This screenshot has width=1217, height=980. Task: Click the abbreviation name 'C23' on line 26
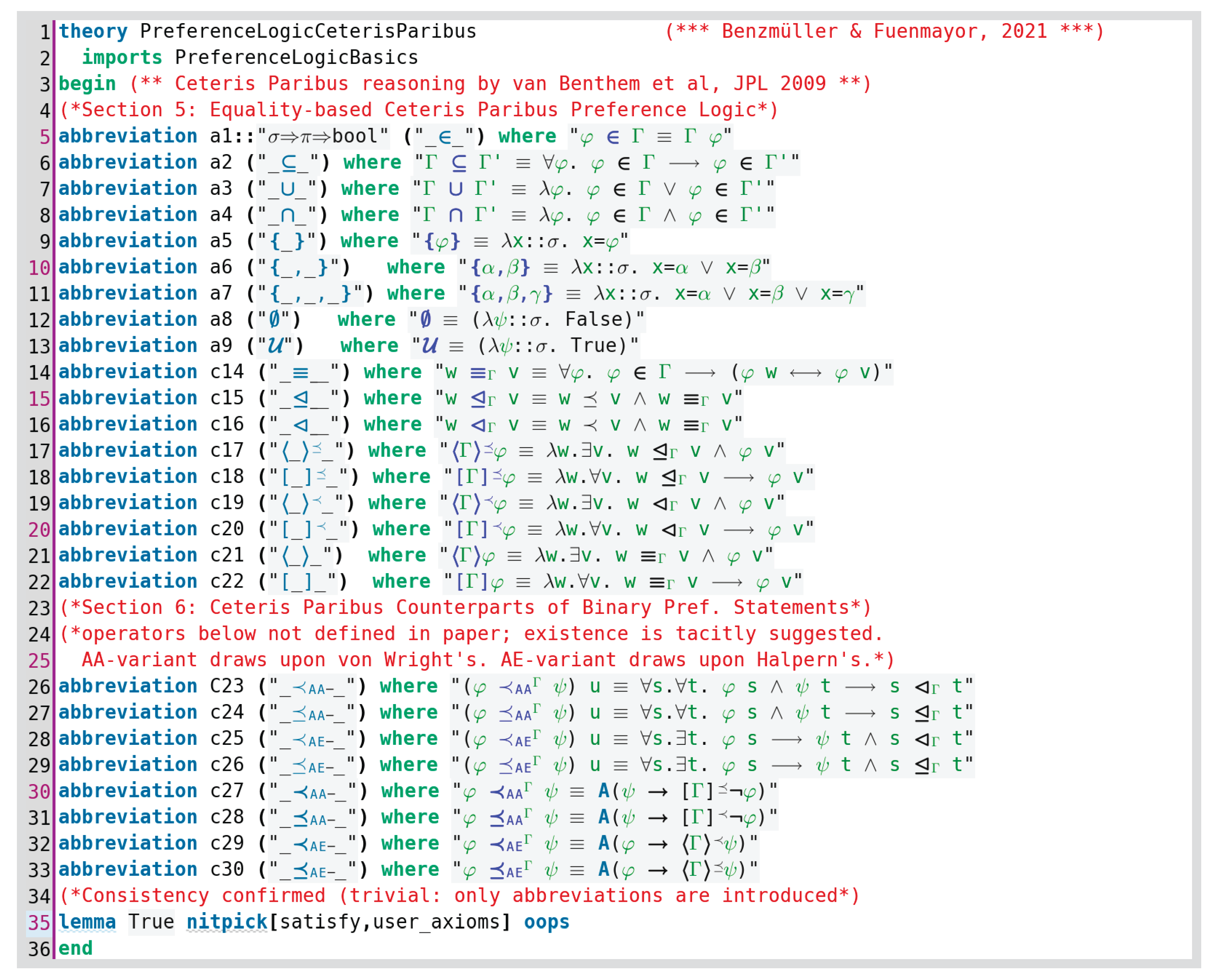tap(226, 686)
